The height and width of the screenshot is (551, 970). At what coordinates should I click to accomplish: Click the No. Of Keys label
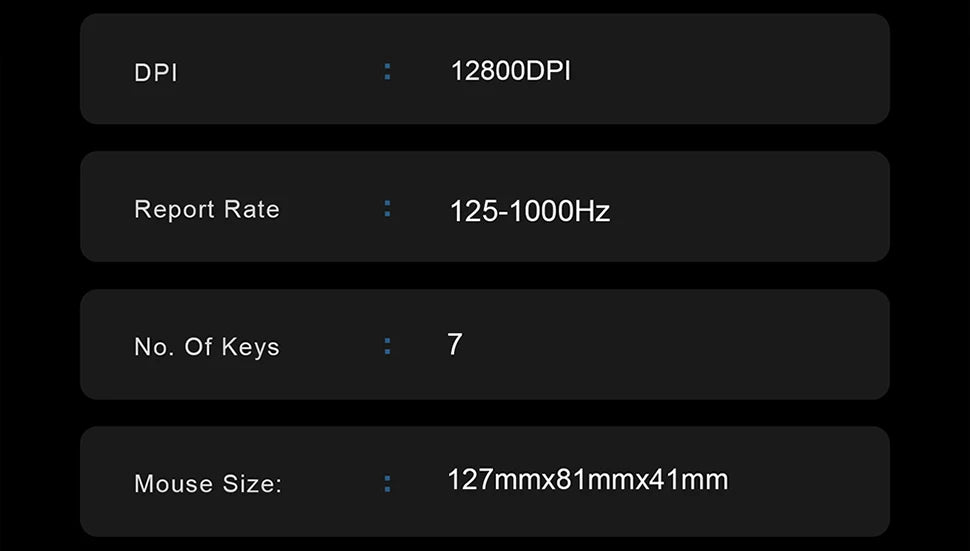[206, 347]
